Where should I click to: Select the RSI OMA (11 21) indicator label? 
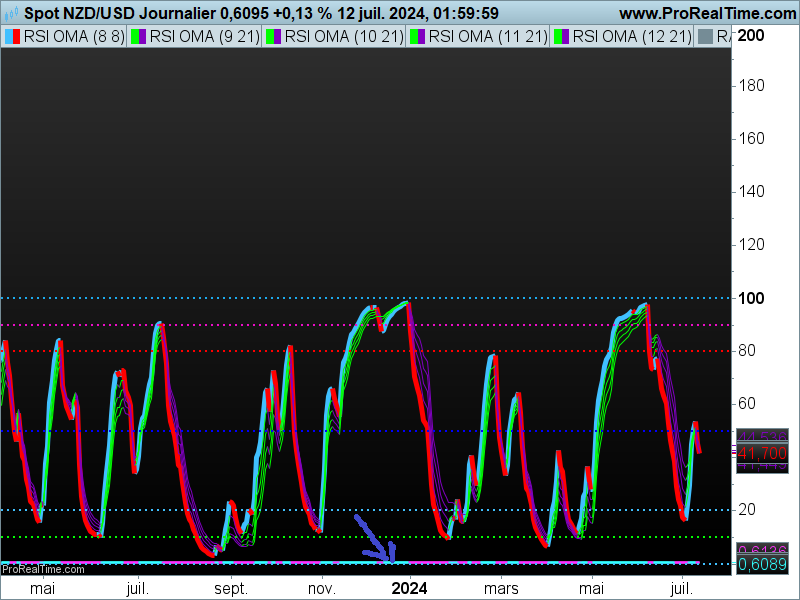488,36
